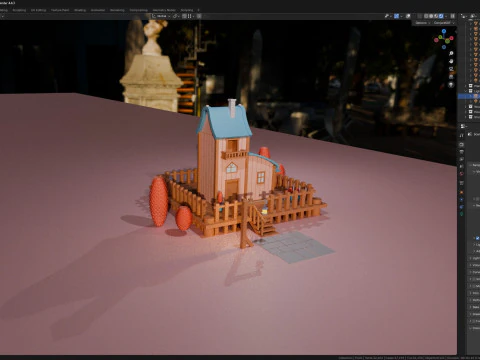The image size is (480, 360).
Task: Open the Global transform orientation dropdown
Action: tap(161, 16)
